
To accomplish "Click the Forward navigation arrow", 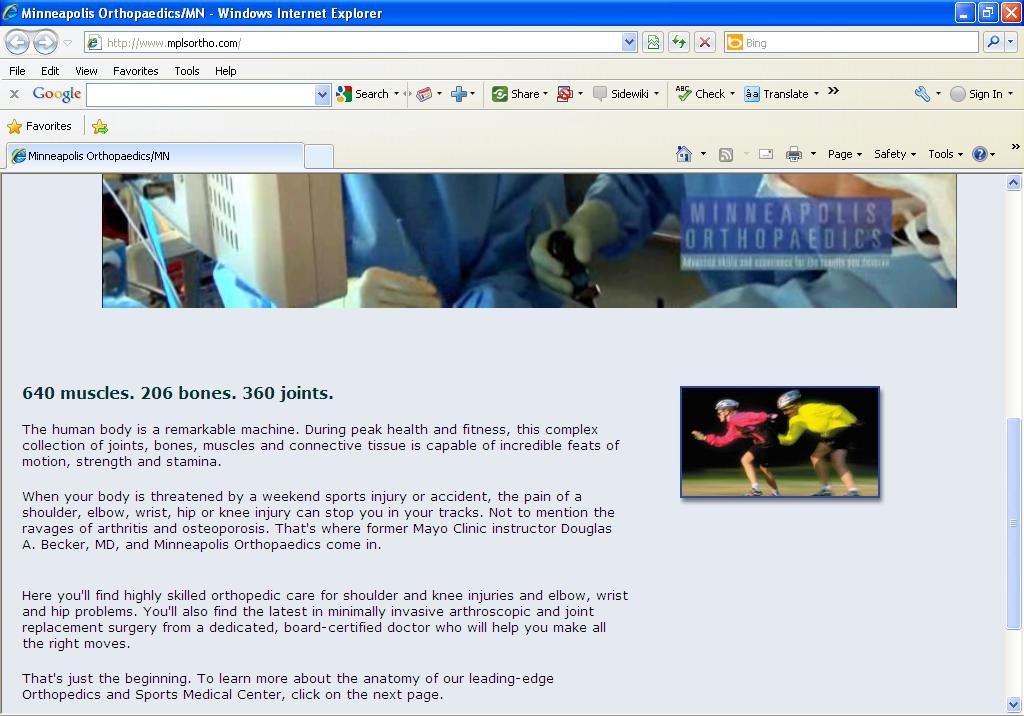I will [x=45, y=43].
